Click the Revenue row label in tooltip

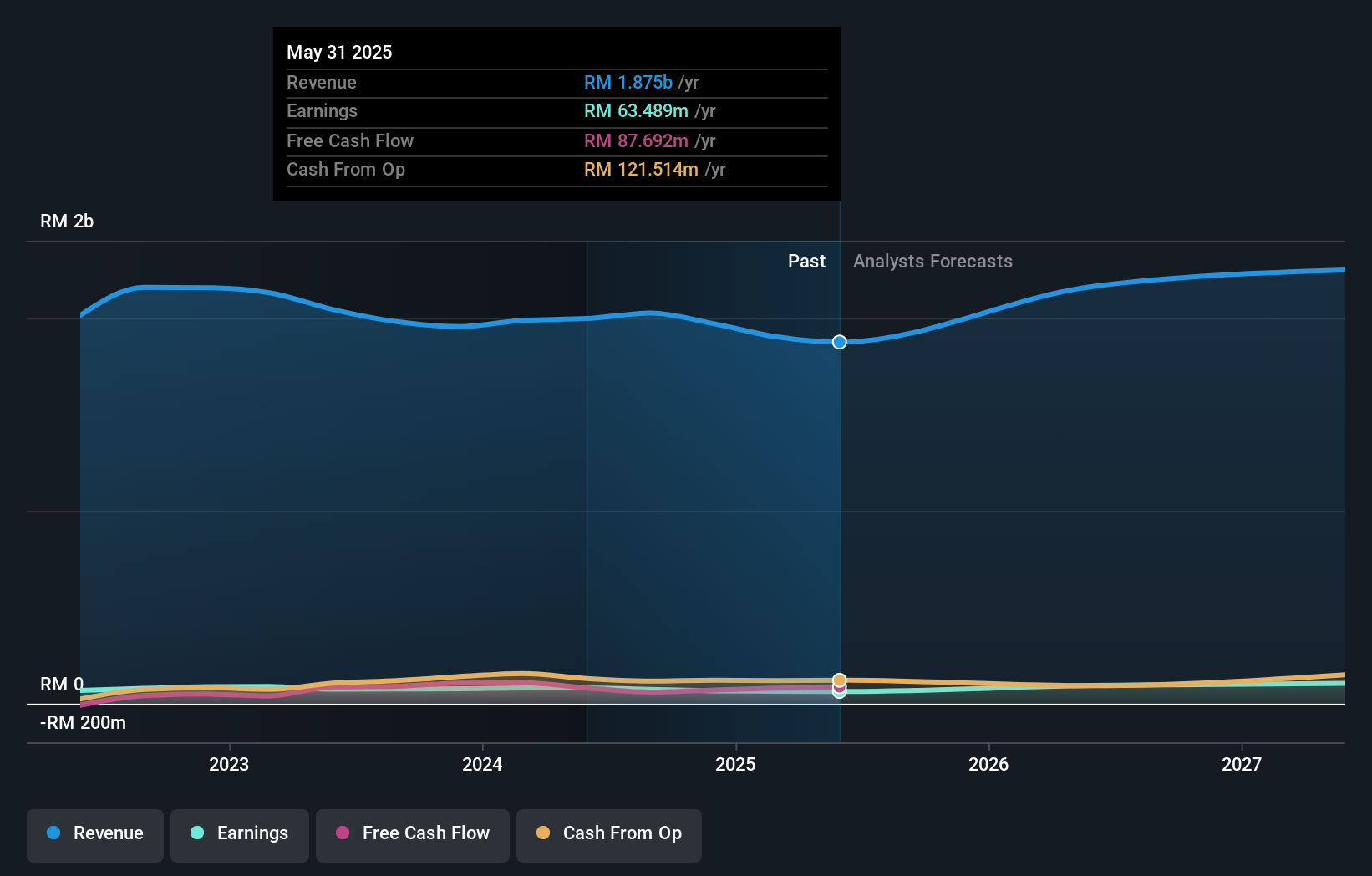[322, 83]
